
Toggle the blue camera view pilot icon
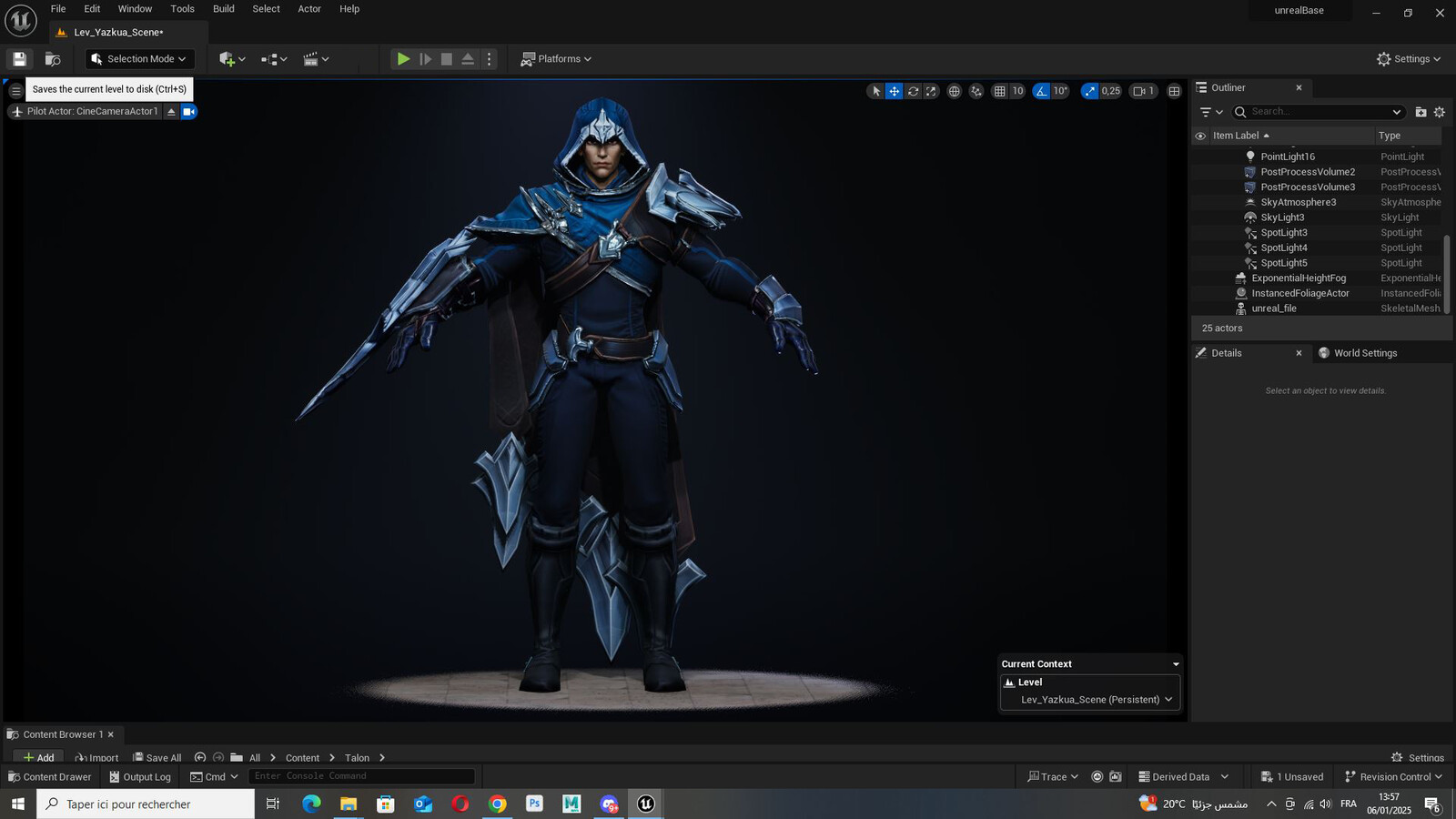click(x=188, y=112)
